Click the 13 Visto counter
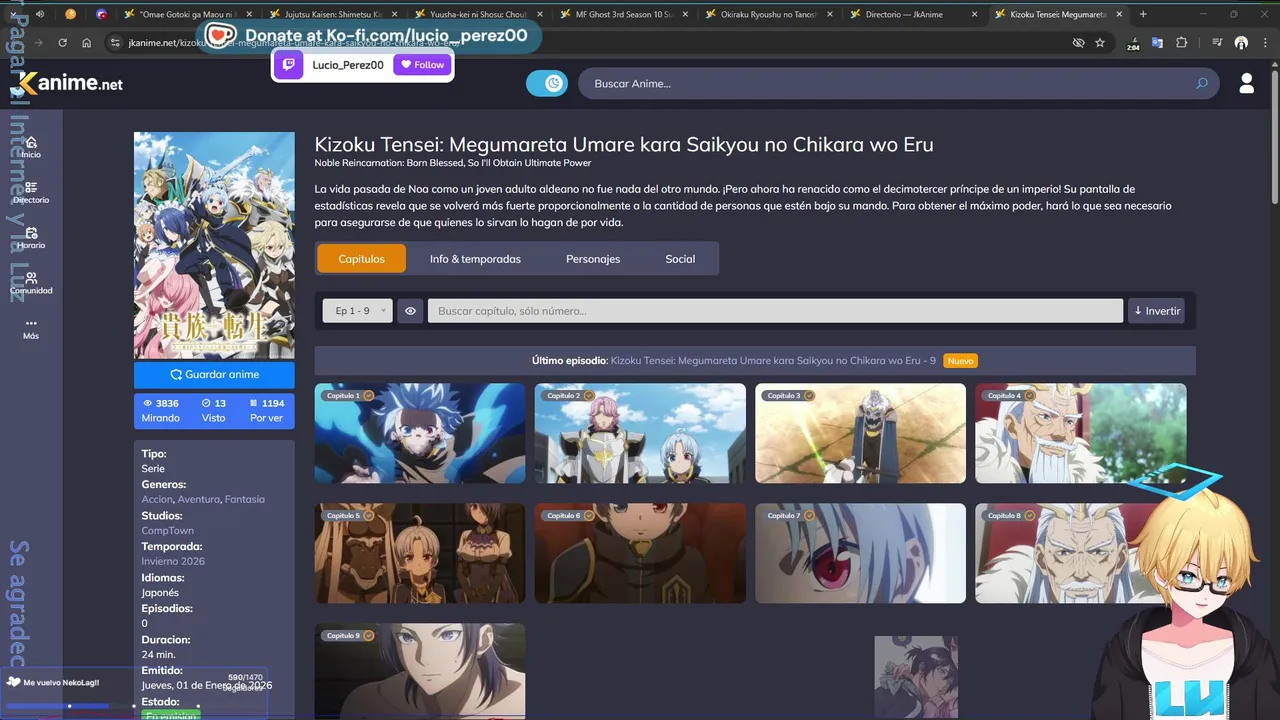This screenshot has height=720, width=1280. (213, 411)
